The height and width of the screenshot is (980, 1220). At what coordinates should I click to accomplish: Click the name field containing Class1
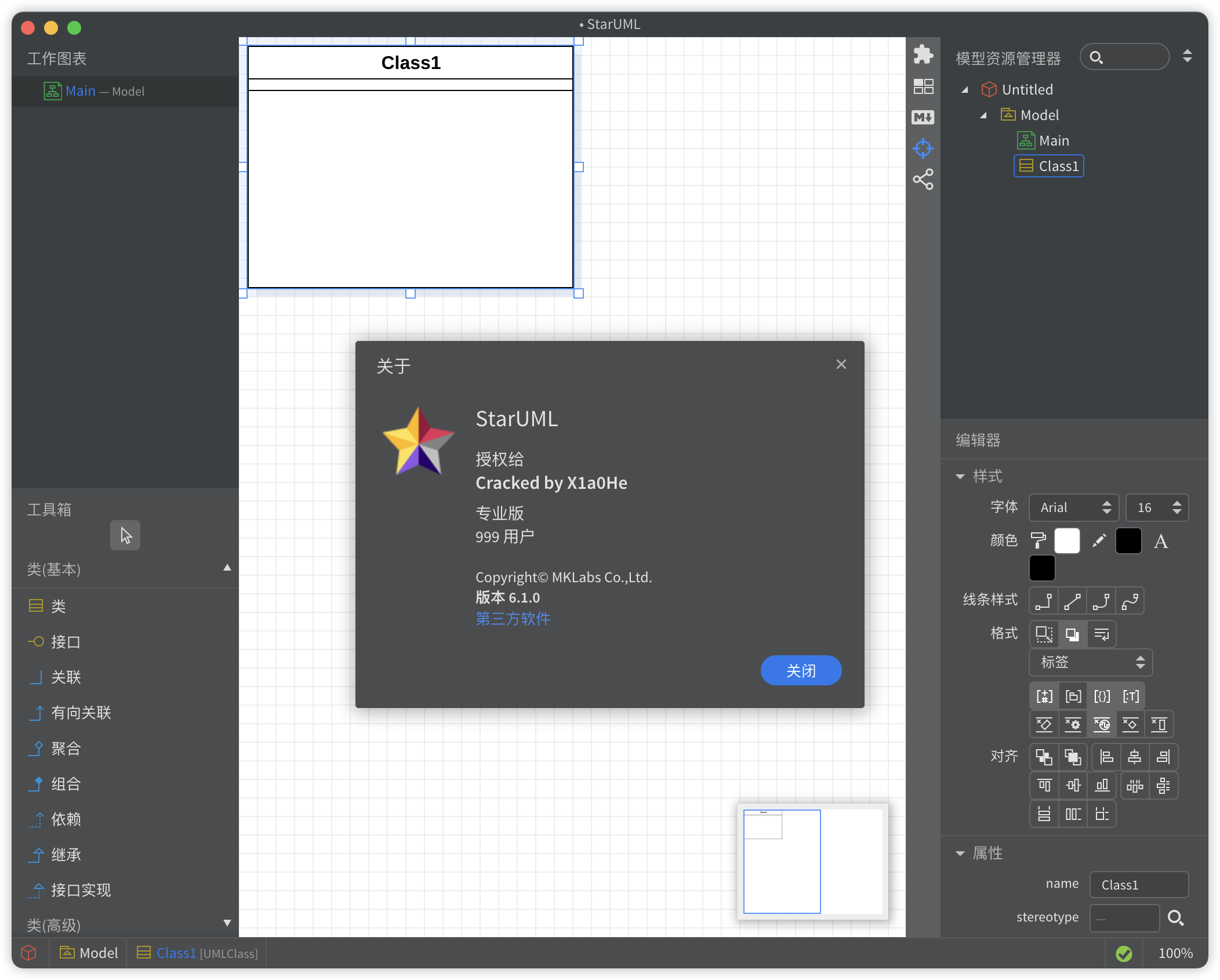(1138, 885)
